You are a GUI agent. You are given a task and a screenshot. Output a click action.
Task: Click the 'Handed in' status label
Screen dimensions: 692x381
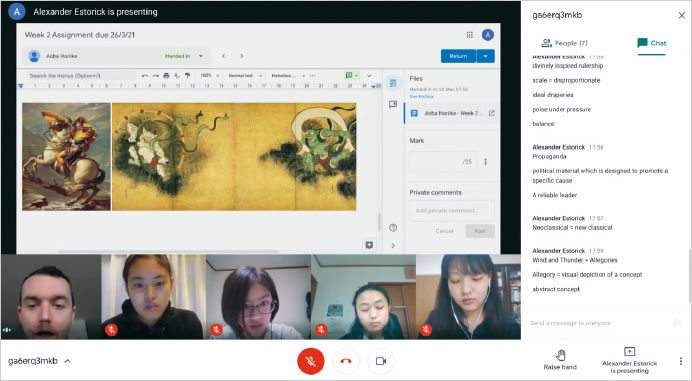tap(177, 56)
